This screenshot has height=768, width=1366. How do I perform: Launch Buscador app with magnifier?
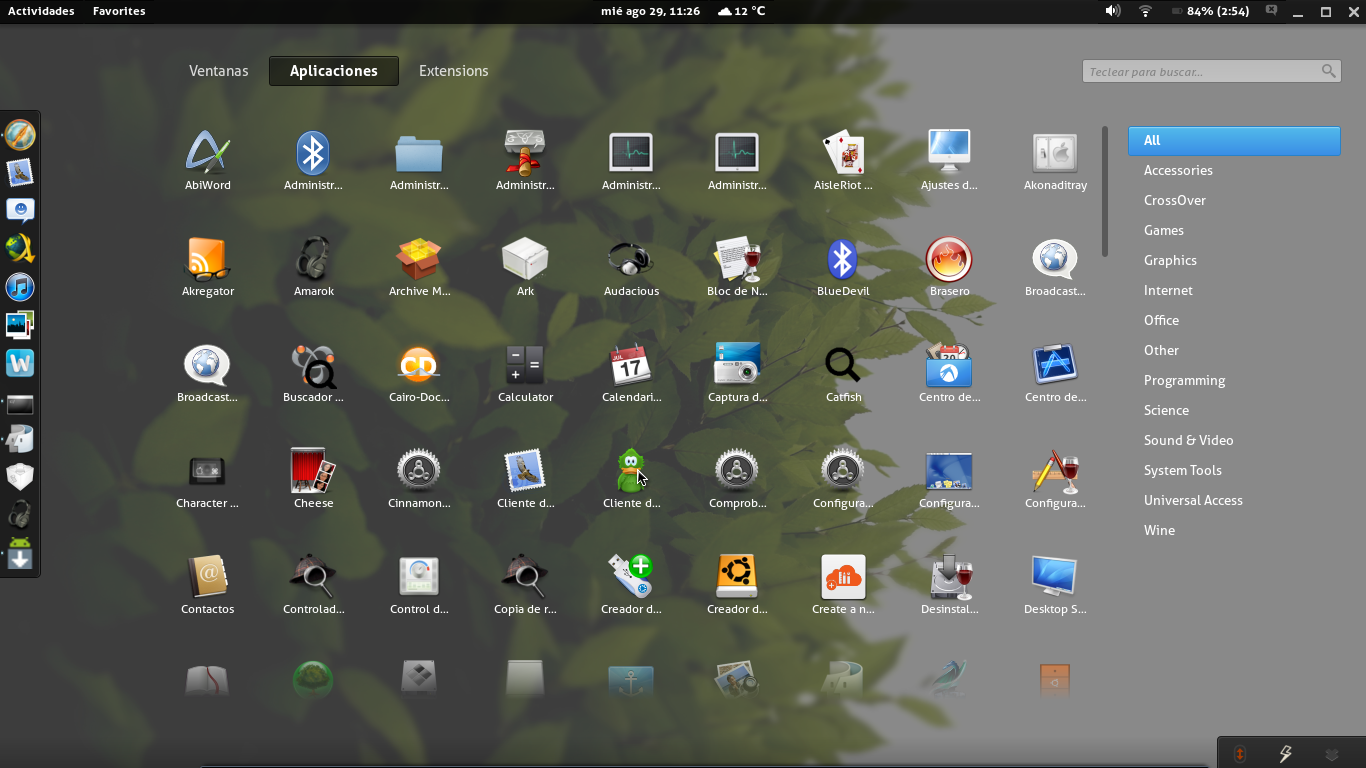tap(314, 372)
